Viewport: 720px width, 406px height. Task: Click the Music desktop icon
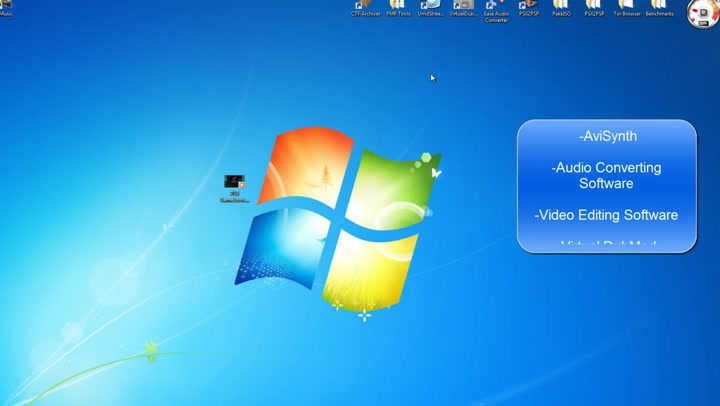point(6,8)
